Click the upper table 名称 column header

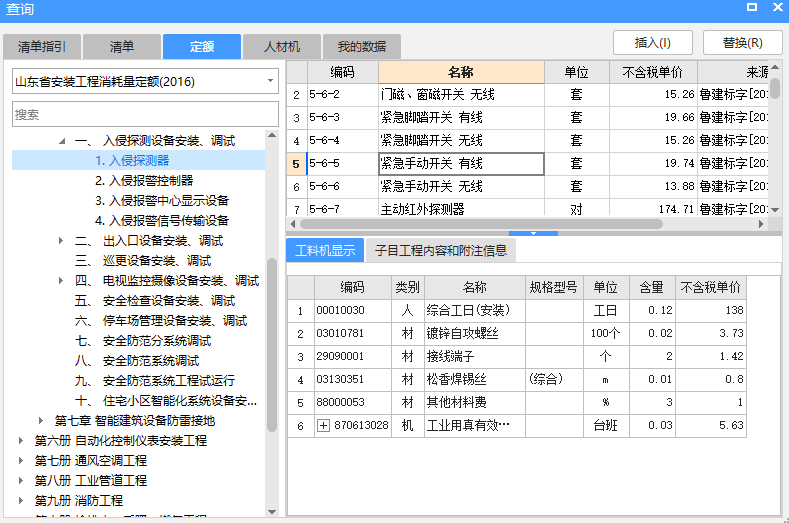(x=461, y=72)
